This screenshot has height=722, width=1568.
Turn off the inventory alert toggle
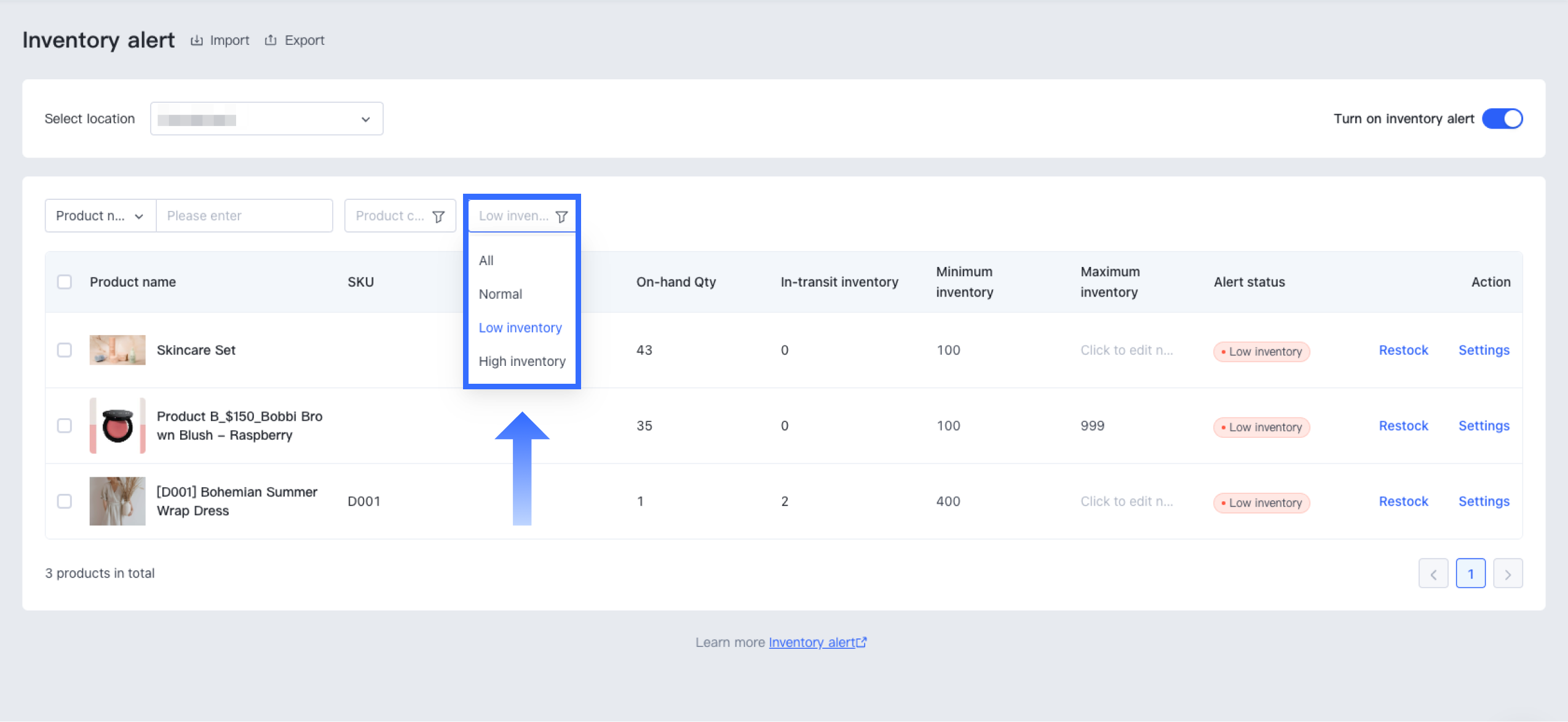(1502, 119)
